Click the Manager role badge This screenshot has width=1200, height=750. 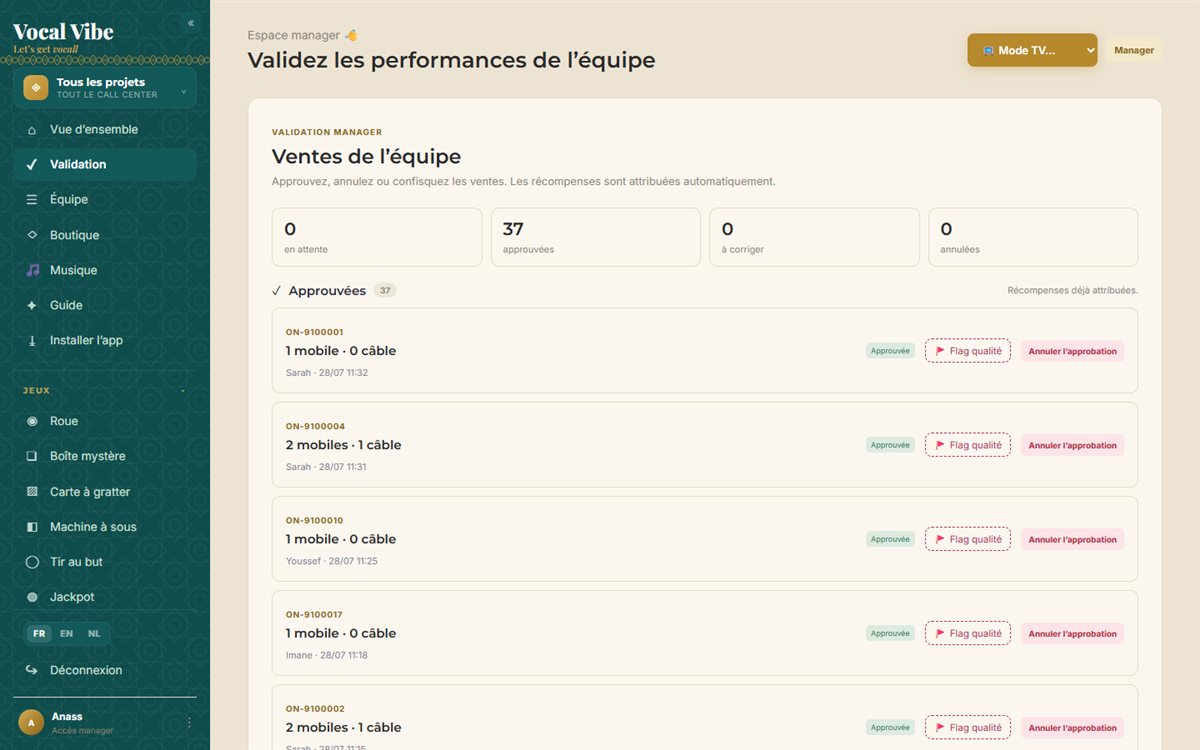click(x=1134, y=50)
